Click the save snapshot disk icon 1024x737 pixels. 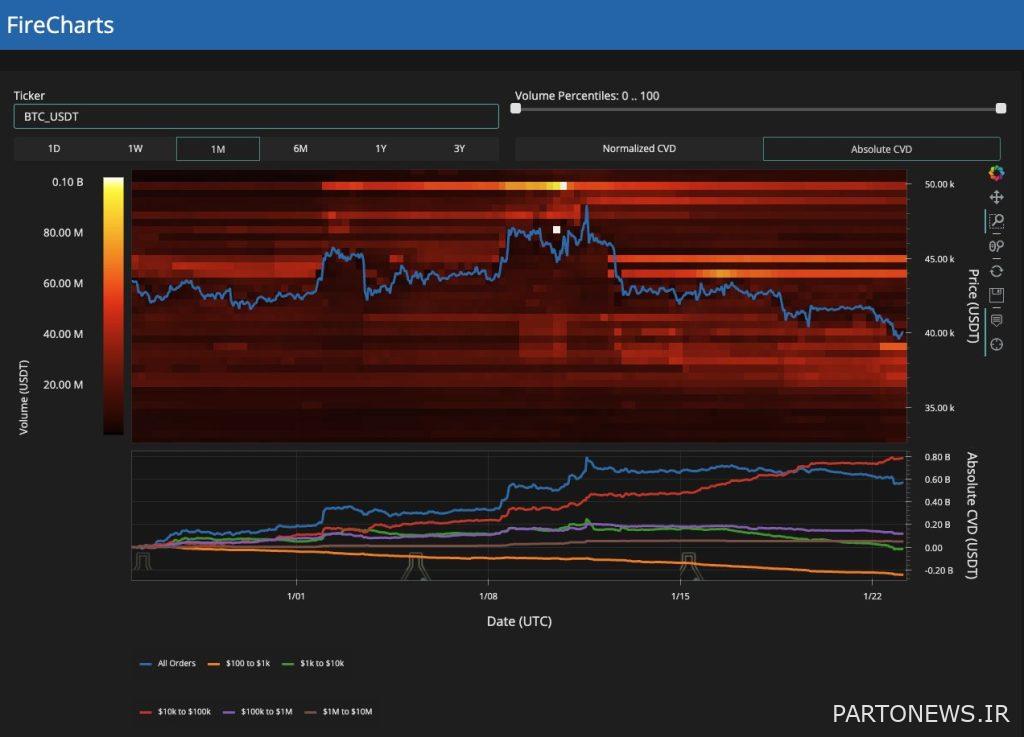[996, 293]
